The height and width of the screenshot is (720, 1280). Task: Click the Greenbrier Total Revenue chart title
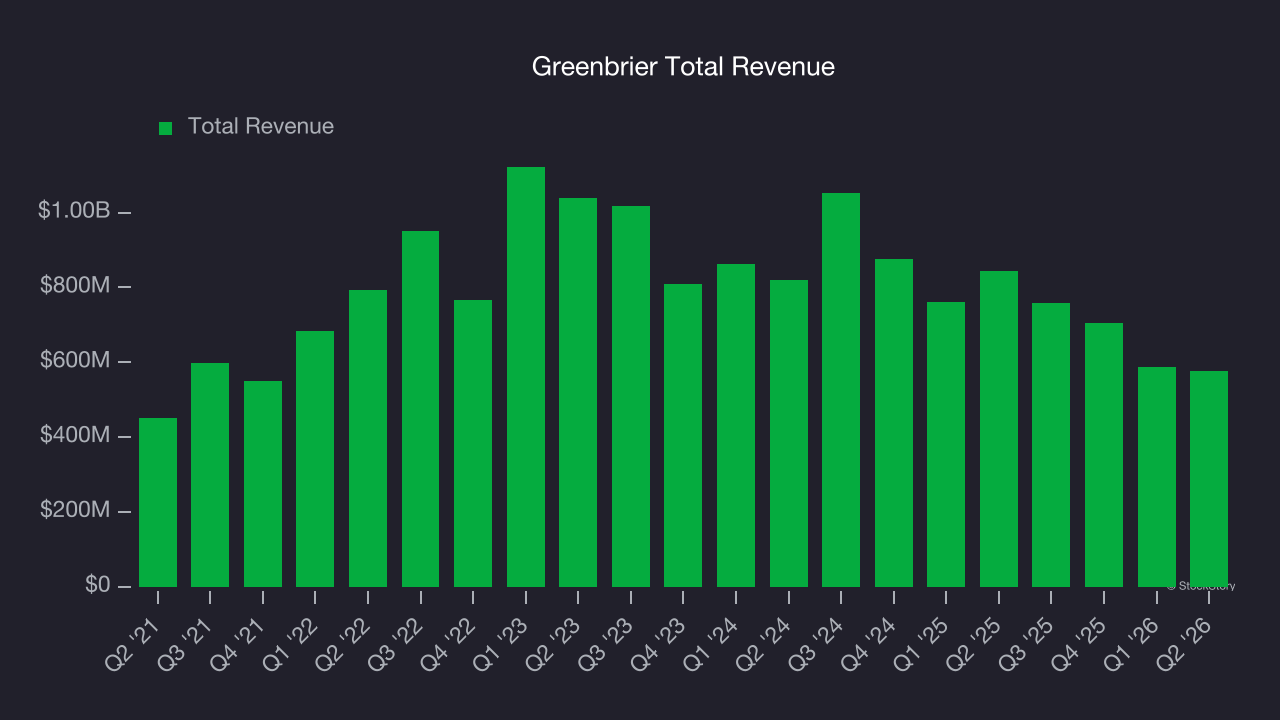tap(683, 67)
